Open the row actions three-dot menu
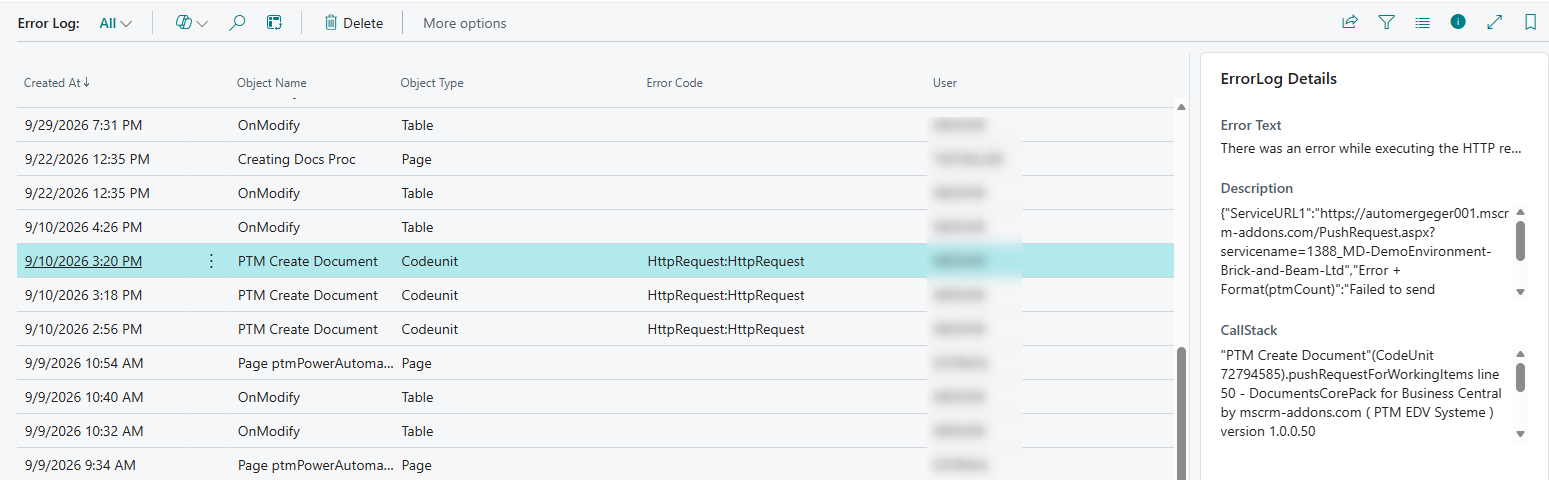 point(211,261)
